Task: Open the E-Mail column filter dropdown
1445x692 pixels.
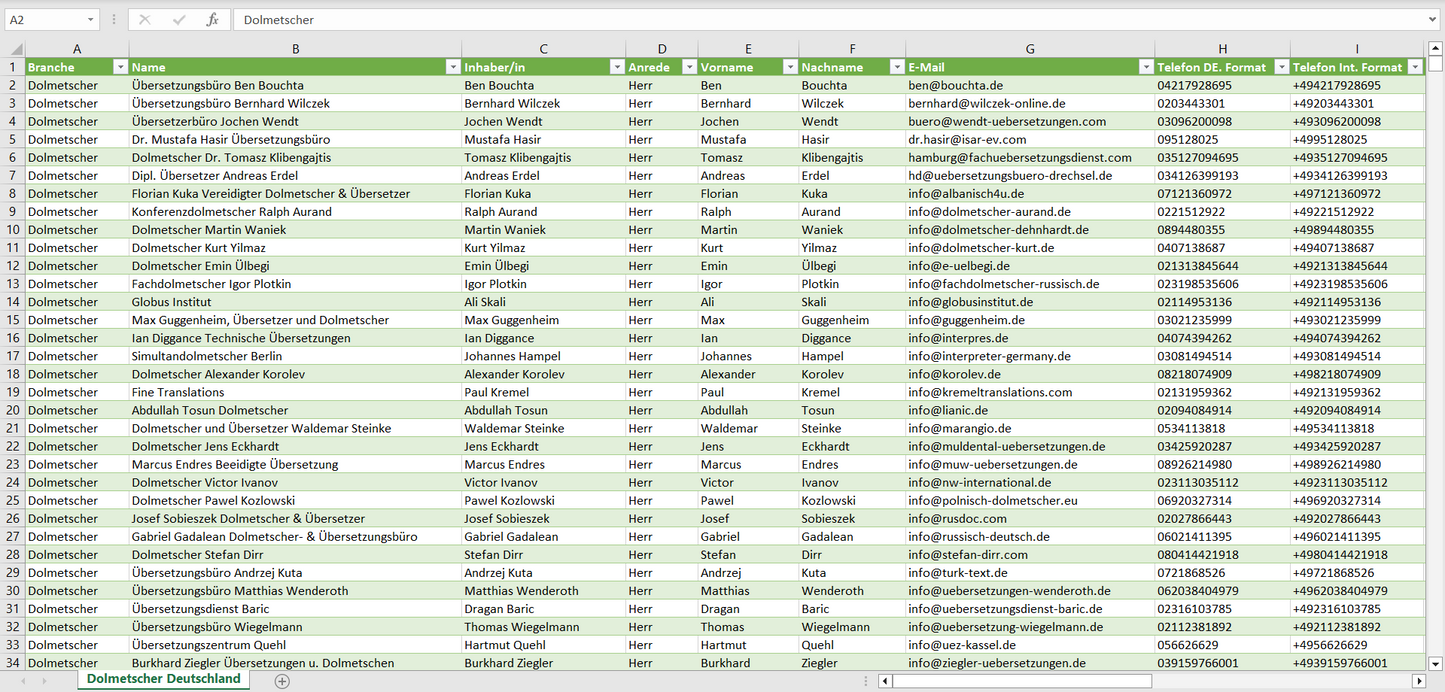Action: (1145, 67)
